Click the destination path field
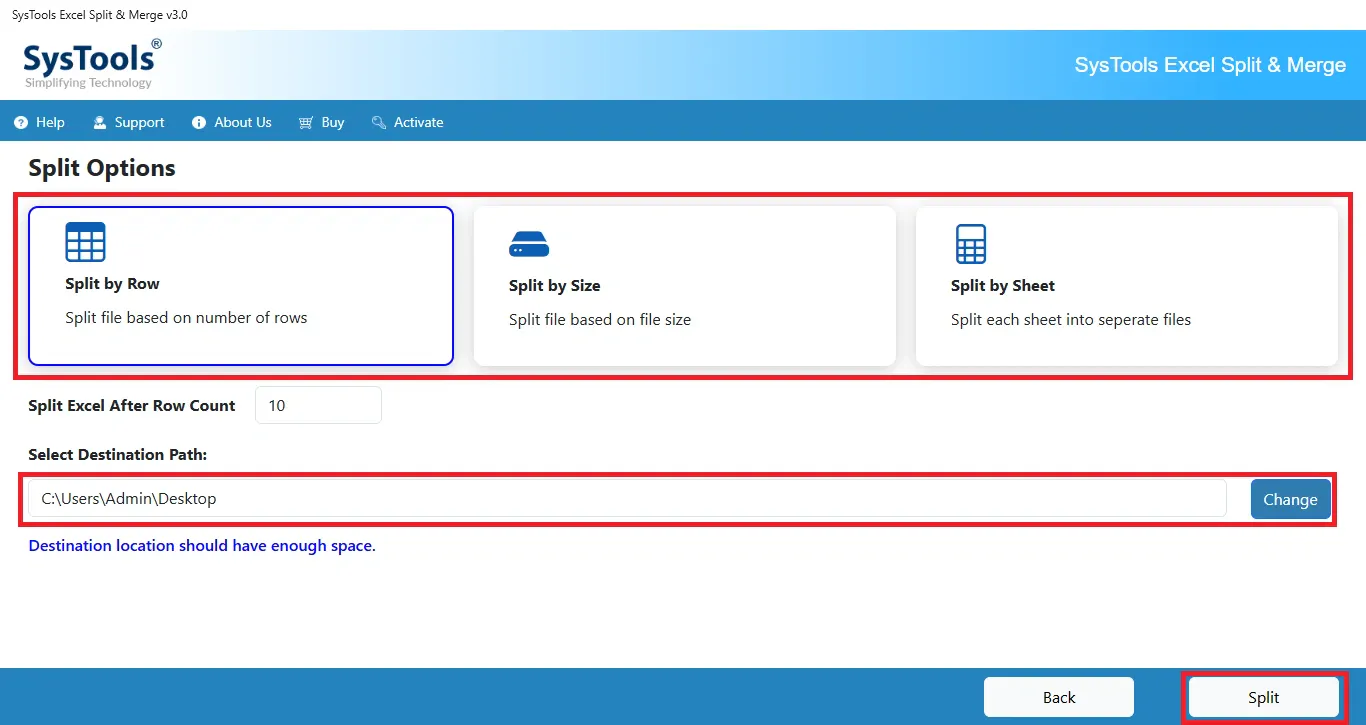 [x=627, y=498]
